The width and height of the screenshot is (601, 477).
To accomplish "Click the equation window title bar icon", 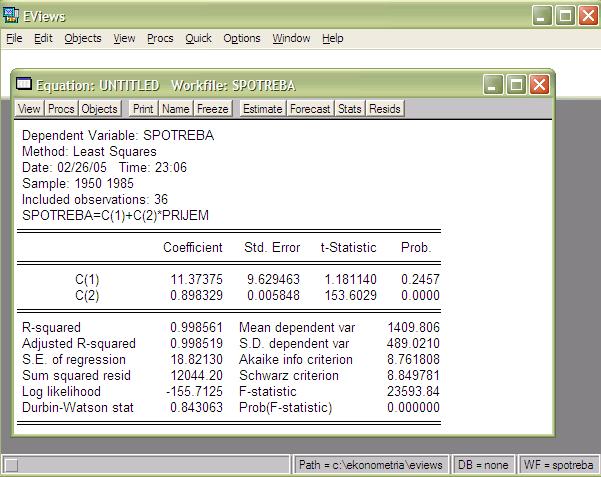I will coord(26,85).
